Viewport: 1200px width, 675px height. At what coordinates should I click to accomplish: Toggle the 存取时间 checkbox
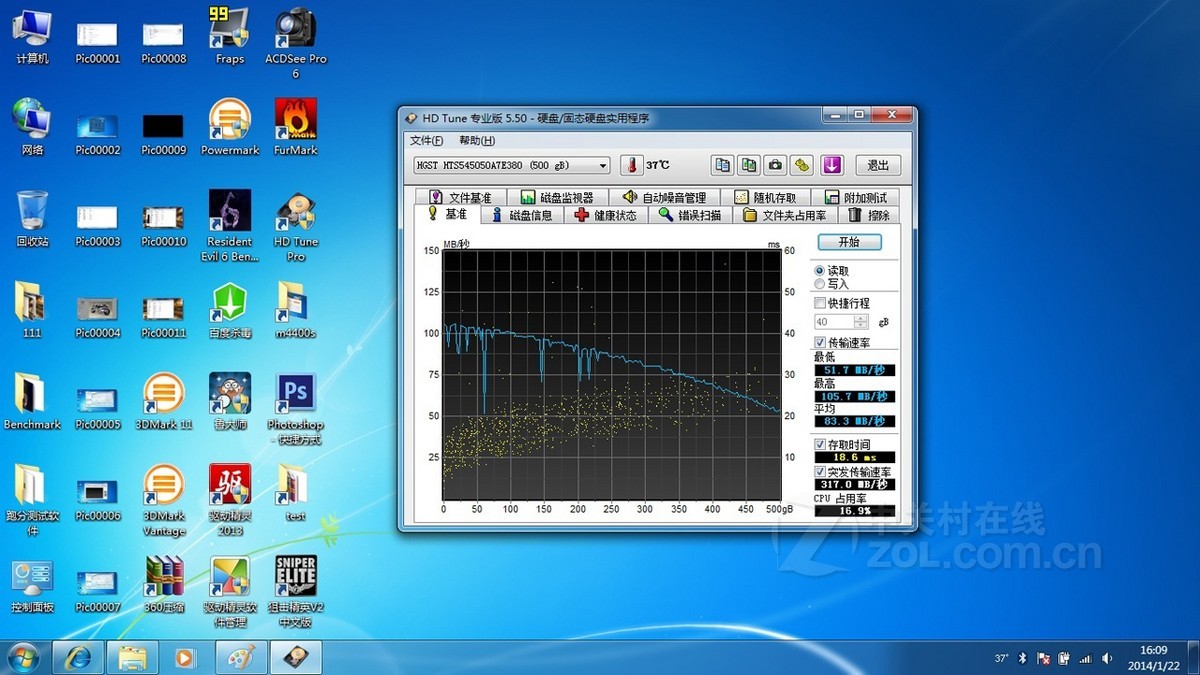click(x=820, y=444)
